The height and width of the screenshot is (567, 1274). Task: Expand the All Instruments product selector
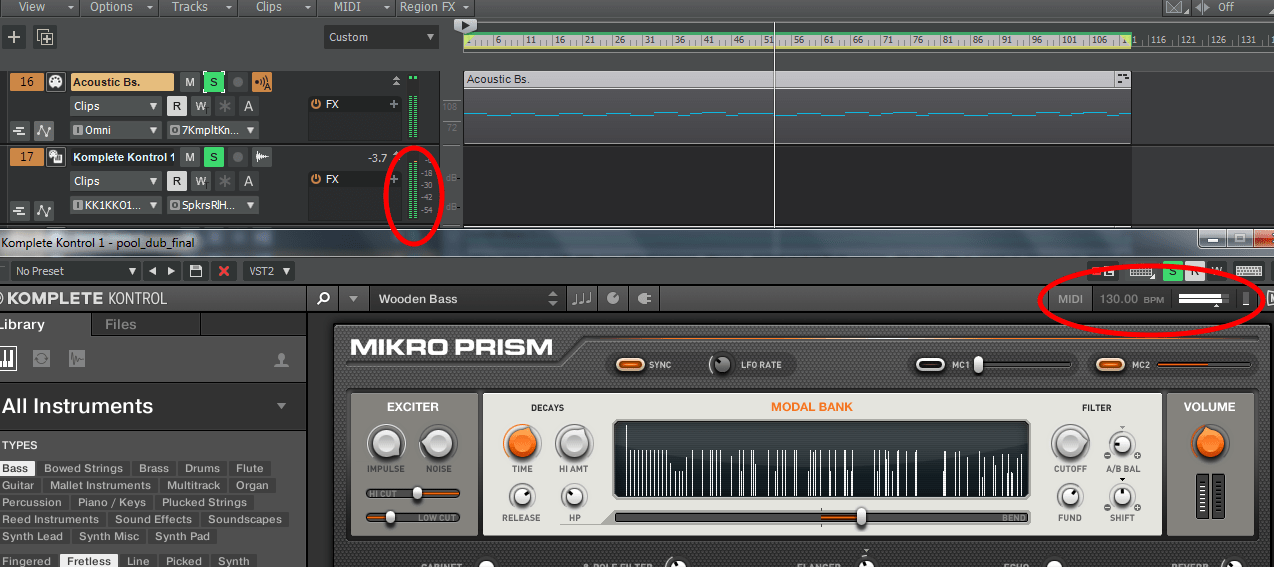[281, 406]
